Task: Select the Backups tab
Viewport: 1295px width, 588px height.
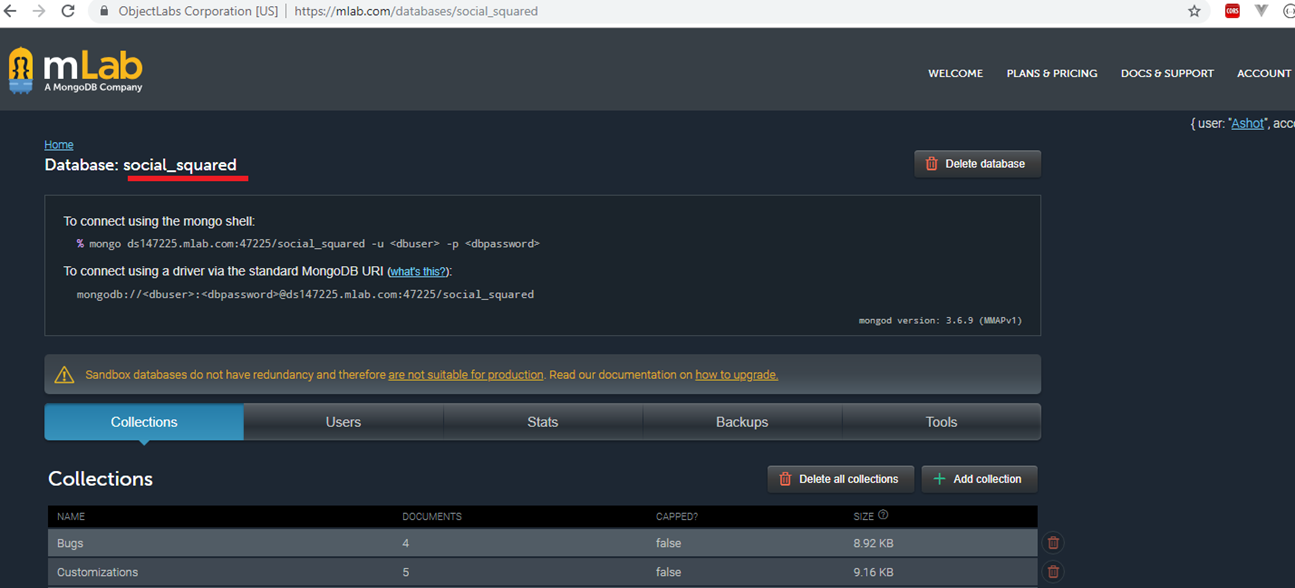Action: (742, 422)
